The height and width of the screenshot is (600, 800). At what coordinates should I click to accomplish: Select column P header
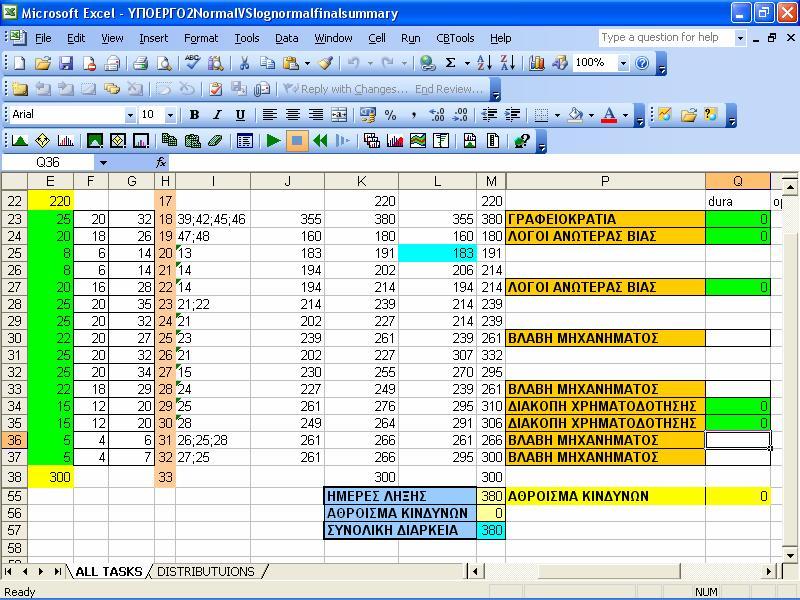pos(605,181)
